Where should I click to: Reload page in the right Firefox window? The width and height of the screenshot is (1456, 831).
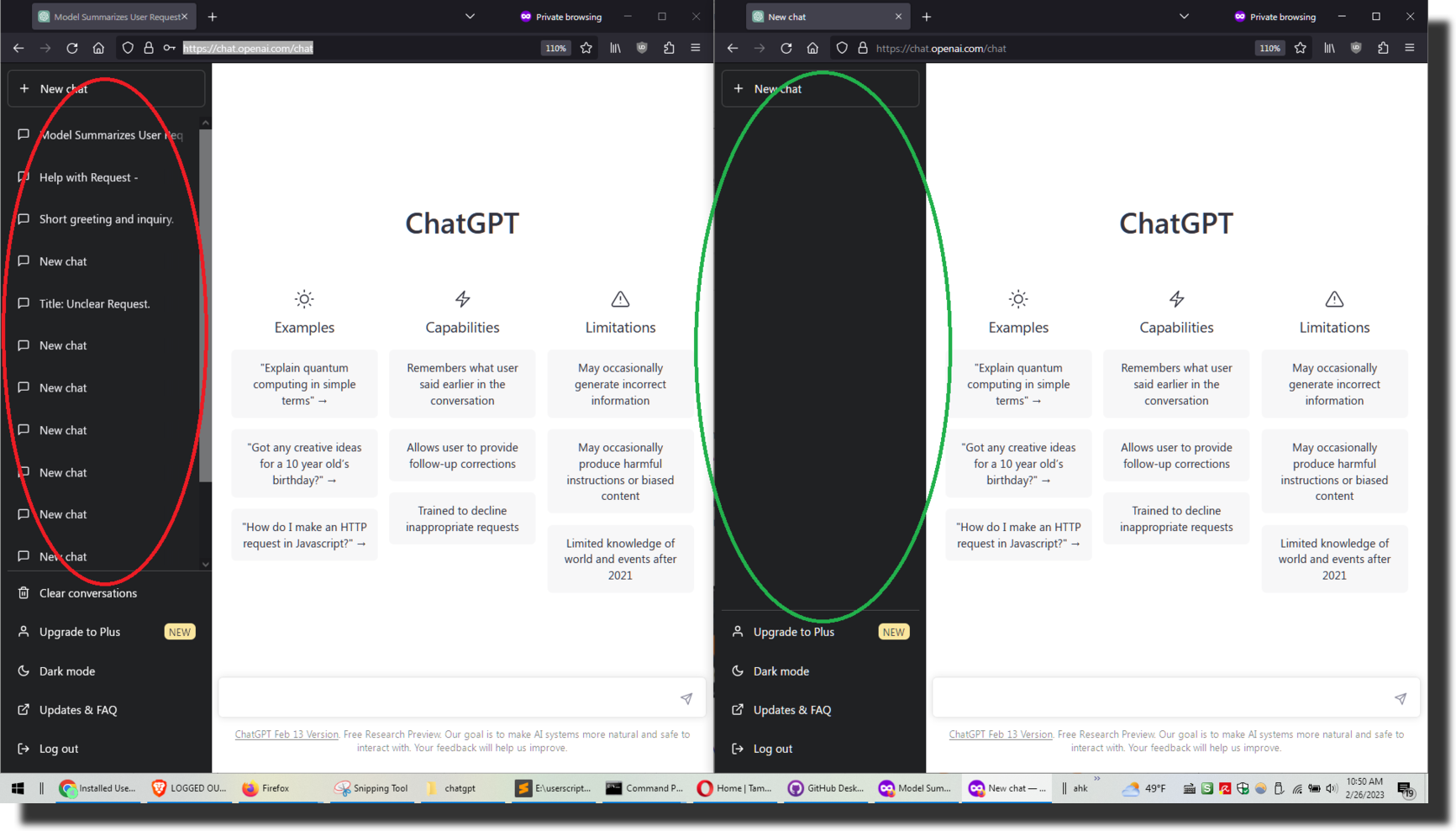click(x=786, y=48)
